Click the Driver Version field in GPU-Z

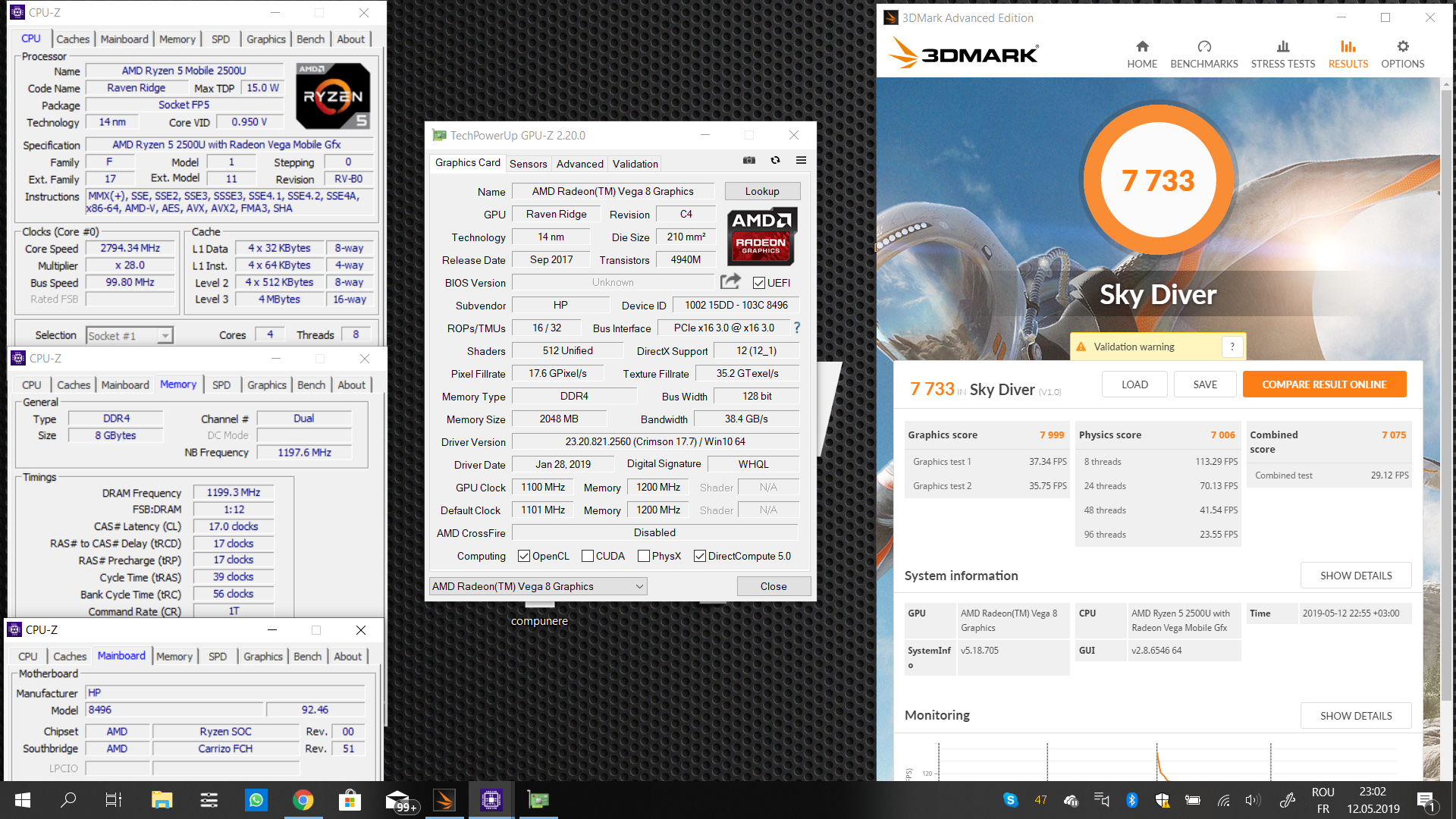[x=655, y=441]
